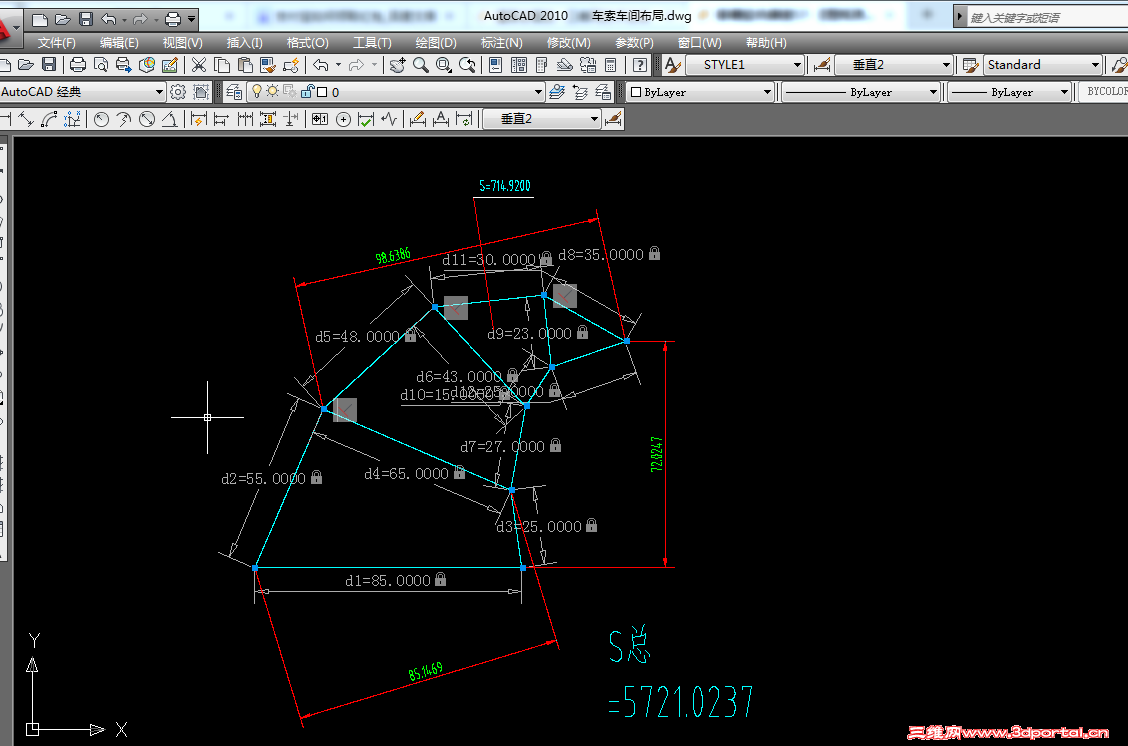Click the keyword search field

click(1047, 17)
